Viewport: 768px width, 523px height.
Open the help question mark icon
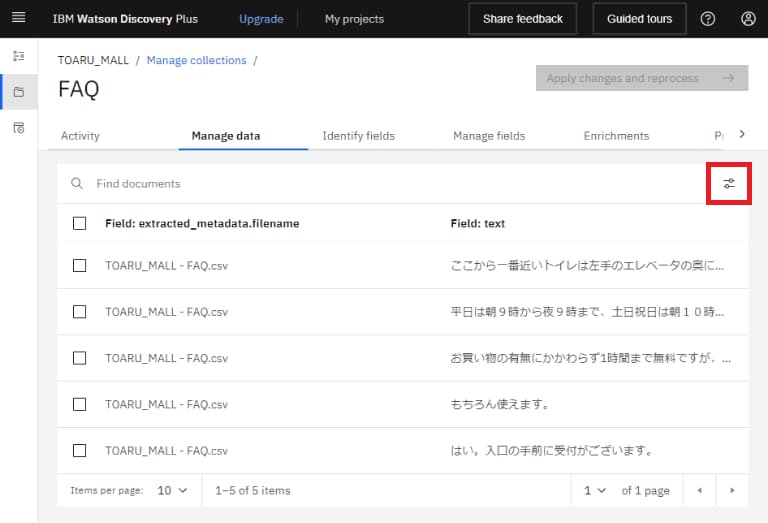[x=708, y=18]
